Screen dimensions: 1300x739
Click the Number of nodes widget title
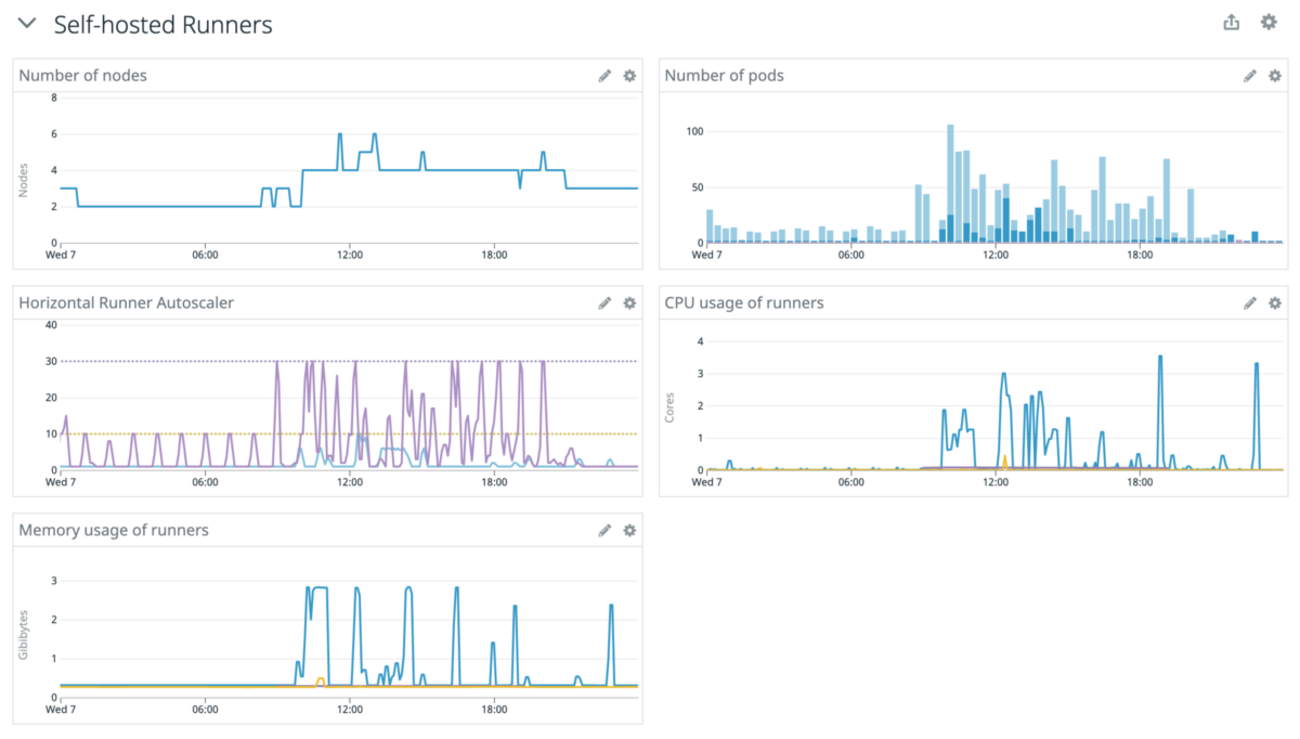(83, 76)
